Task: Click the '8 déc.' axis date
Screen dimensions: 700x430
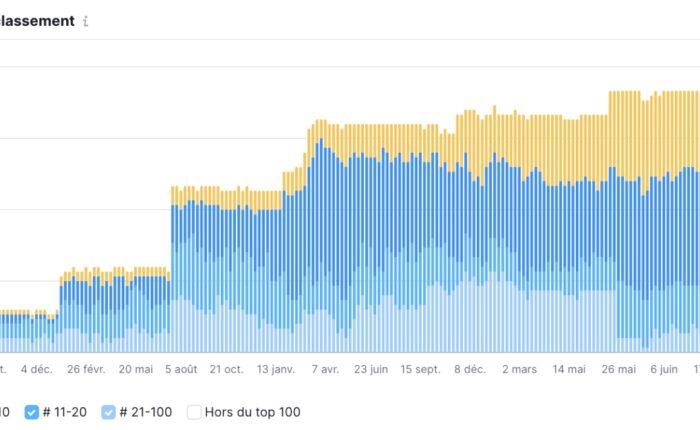Action: coord(469,369)
